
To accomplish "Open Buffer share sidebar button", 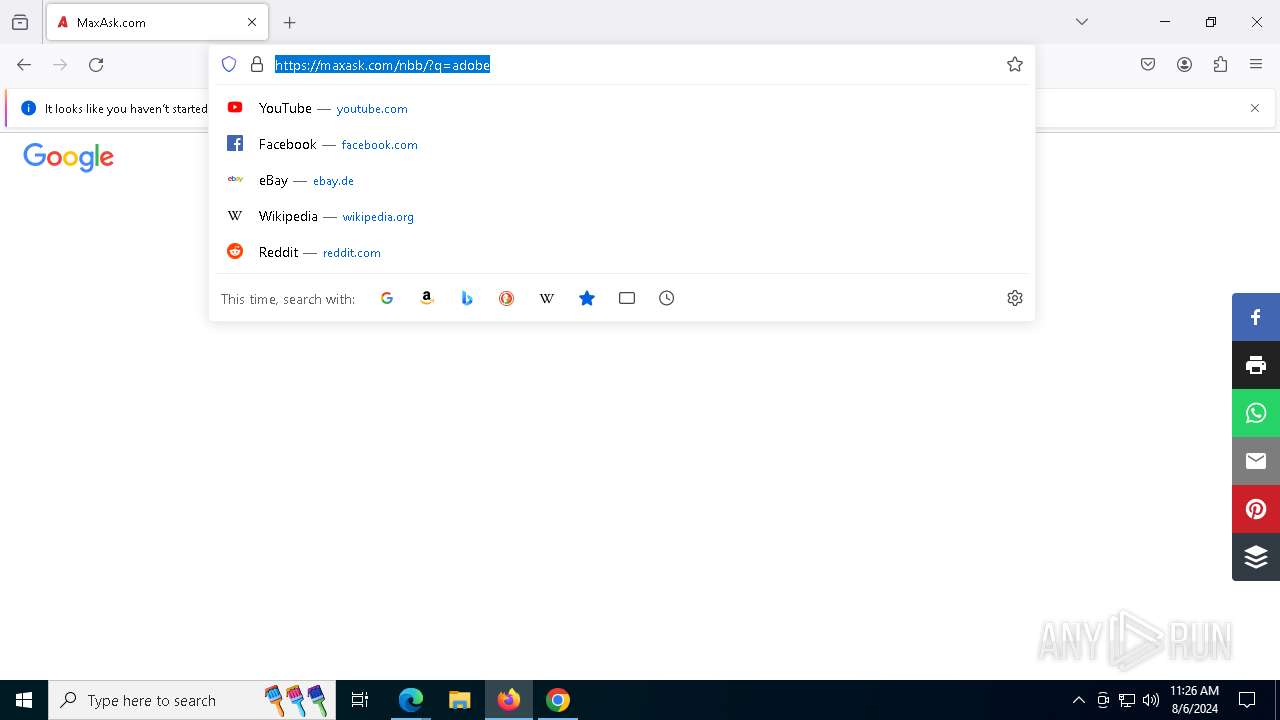I will click(1256, 557).
